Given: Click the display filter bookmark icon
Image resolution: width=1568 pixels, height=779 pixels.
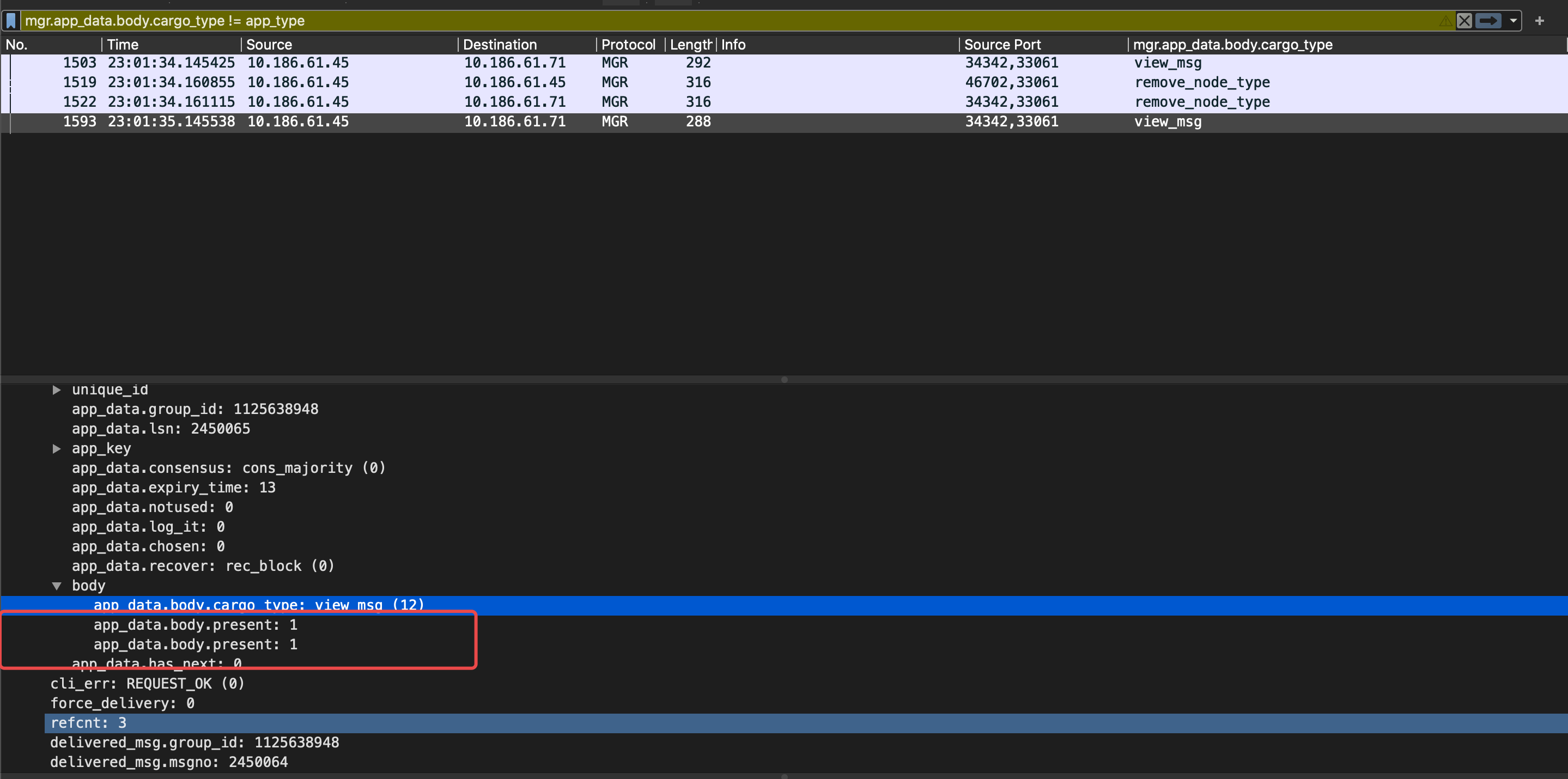Looking at the screenshot, I should [x=11, y=21].
